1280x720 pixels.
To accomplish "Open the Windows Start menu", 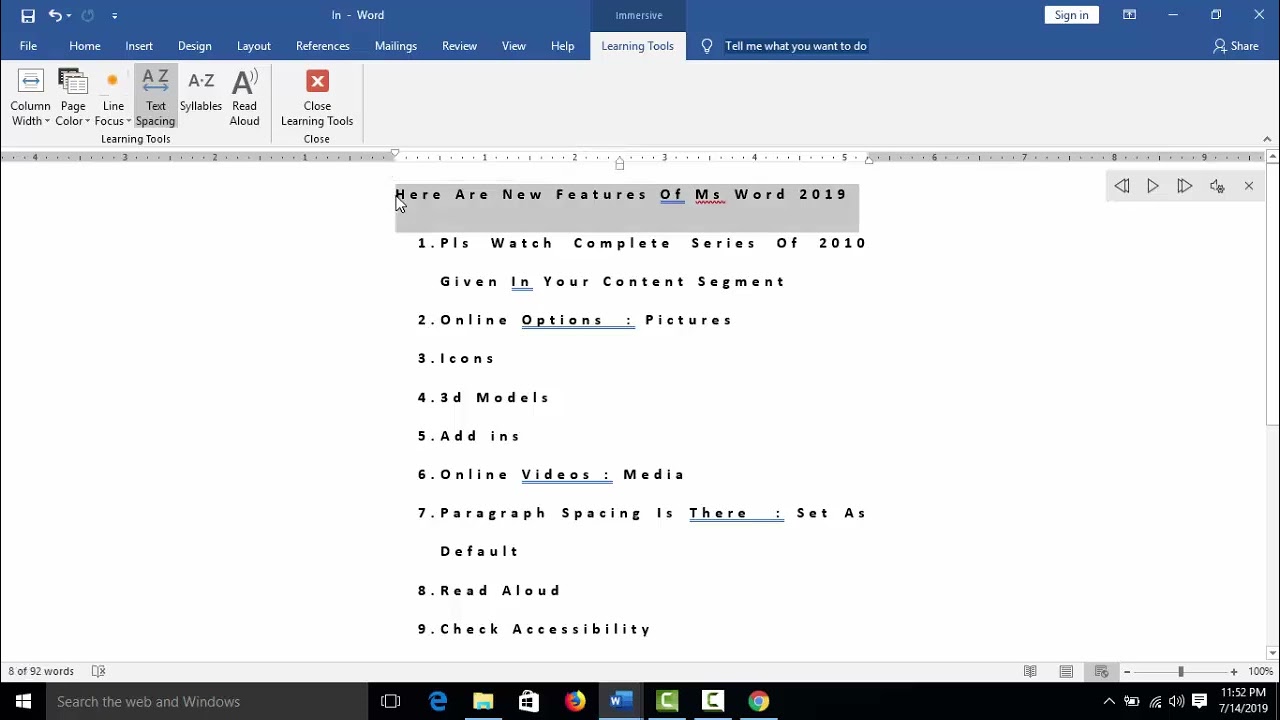I will (23, 701).
